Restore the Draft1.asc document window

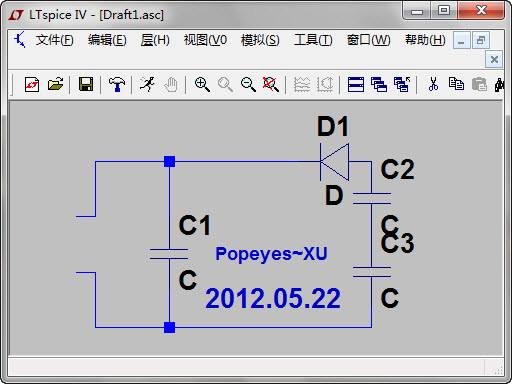point(481,41)
